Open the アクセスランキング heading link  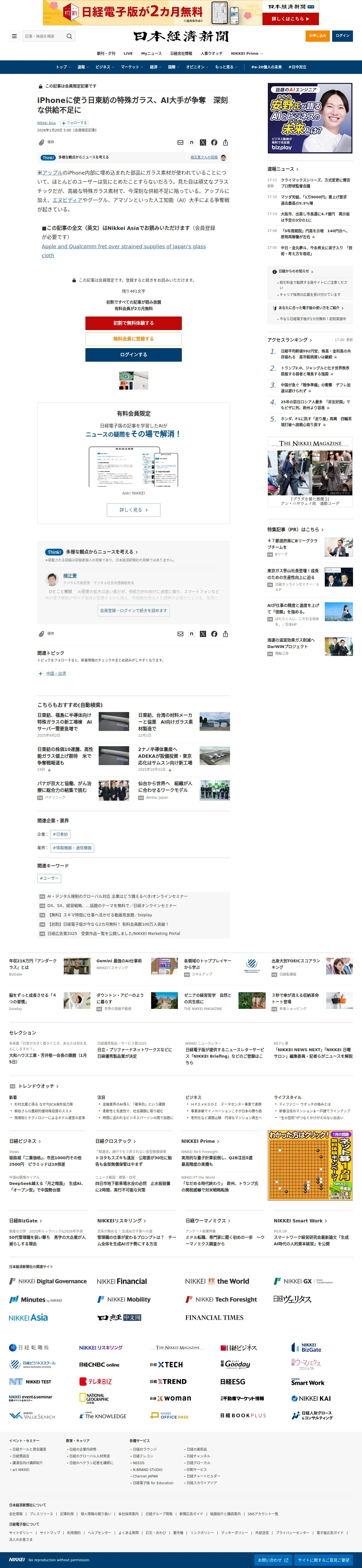point(290,340)
